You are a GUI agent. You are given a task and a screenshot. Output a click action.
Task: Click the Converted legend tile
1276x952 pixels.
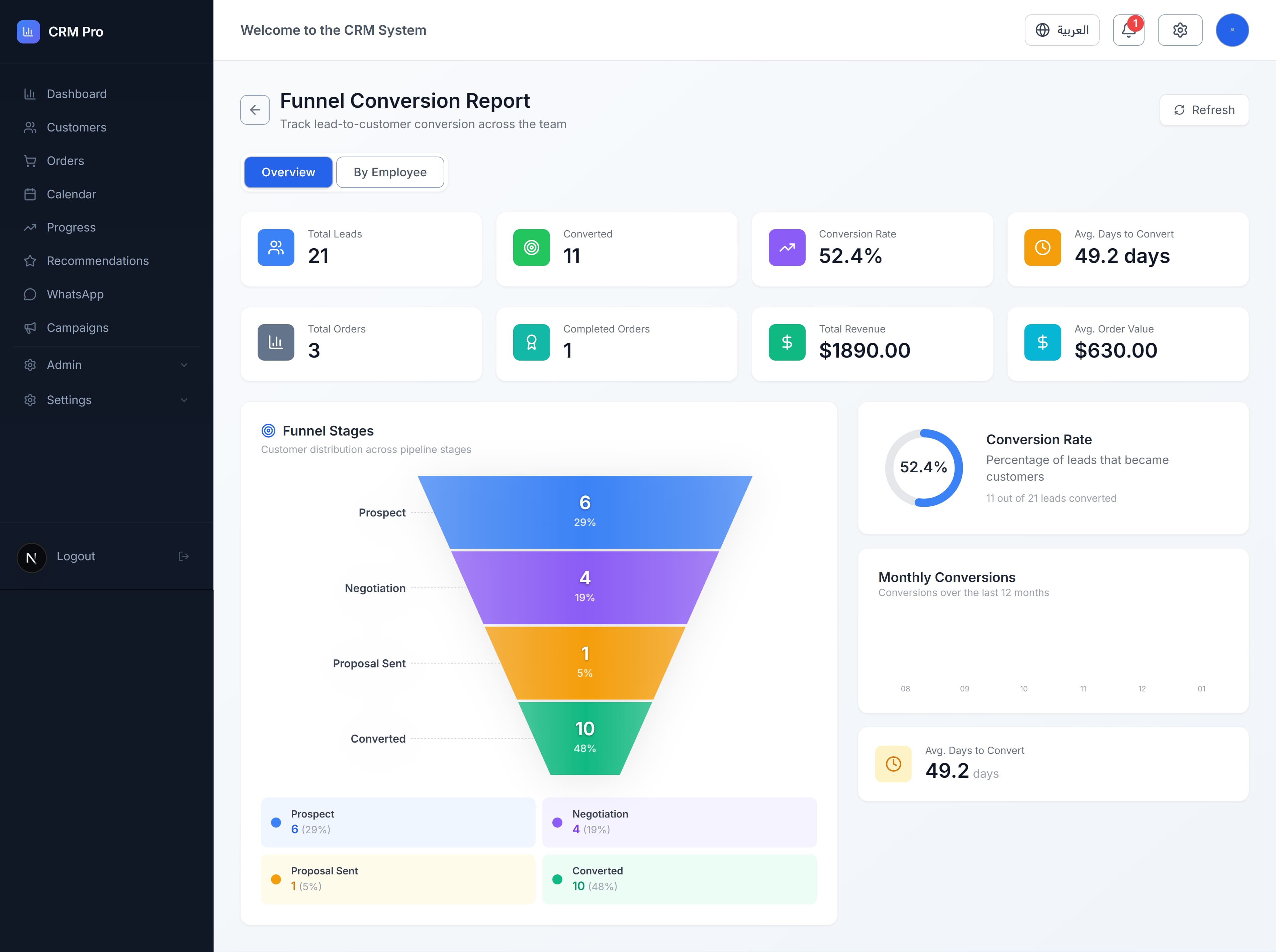(679, 879)
